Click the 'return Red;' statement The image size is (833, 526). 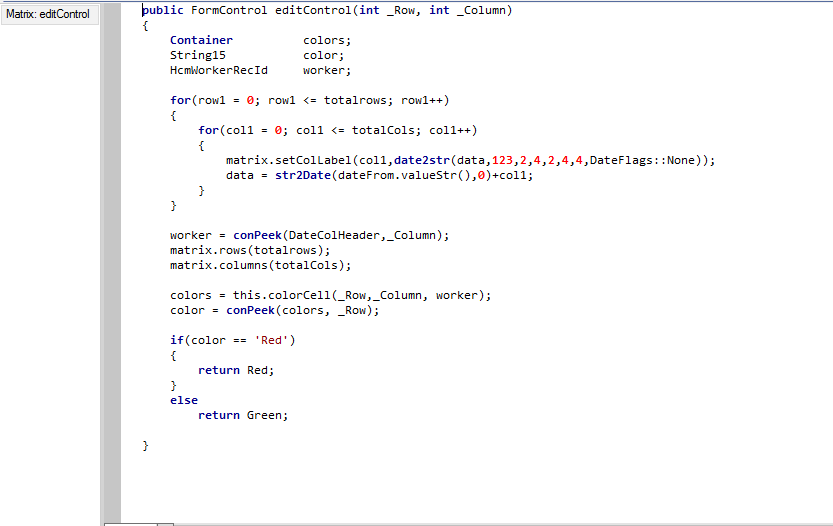coord(236,370)
